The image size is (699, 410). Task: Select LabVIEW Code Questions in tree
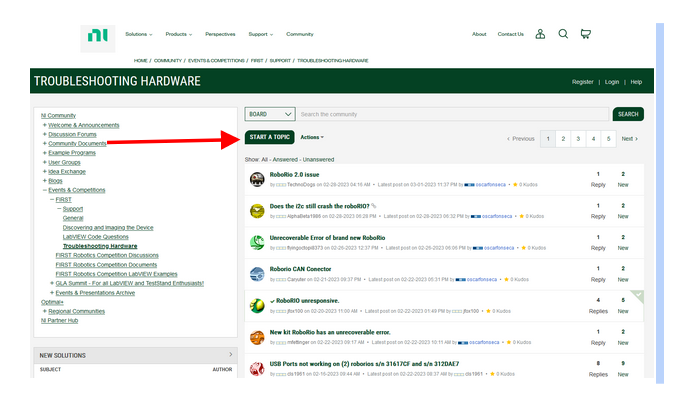[x=95, y=237]
